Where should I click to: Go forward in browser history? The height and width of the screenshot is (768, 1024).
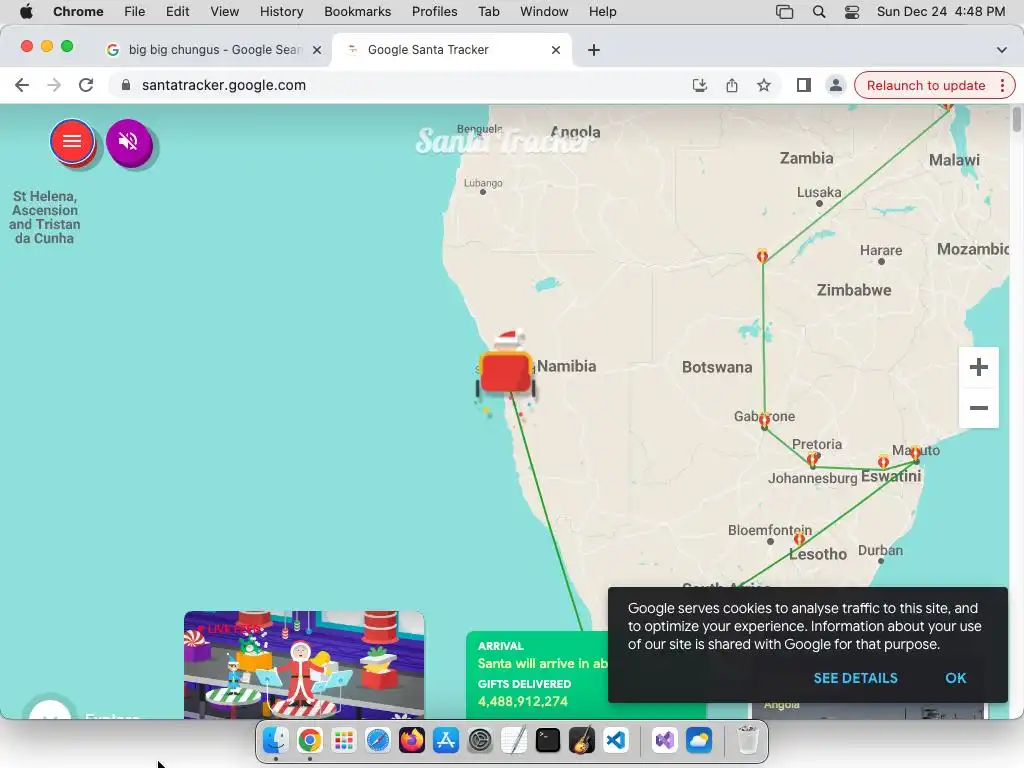coord(54,85)
